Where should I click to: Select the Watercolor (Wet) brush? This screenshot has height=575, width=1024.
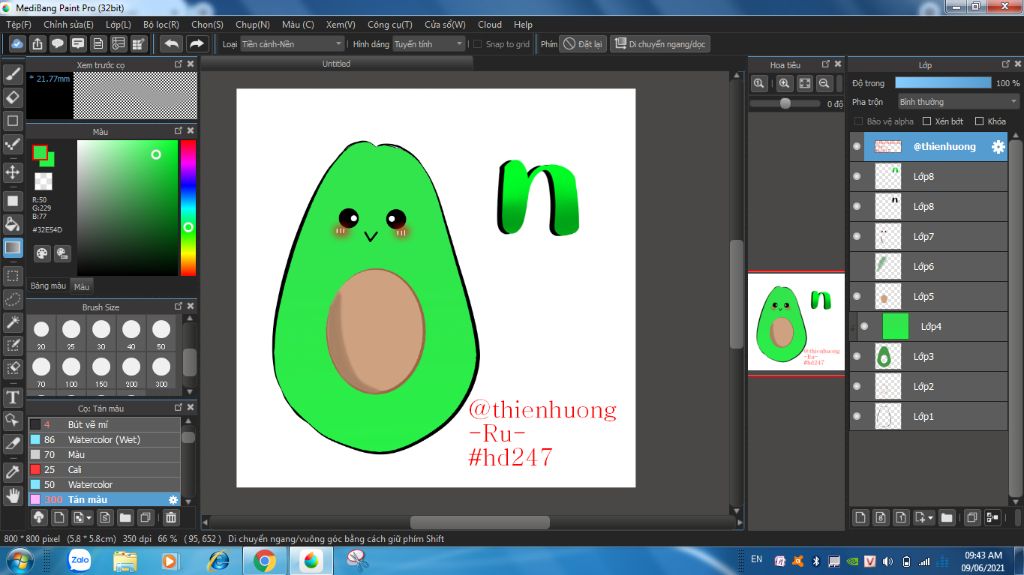104,440
